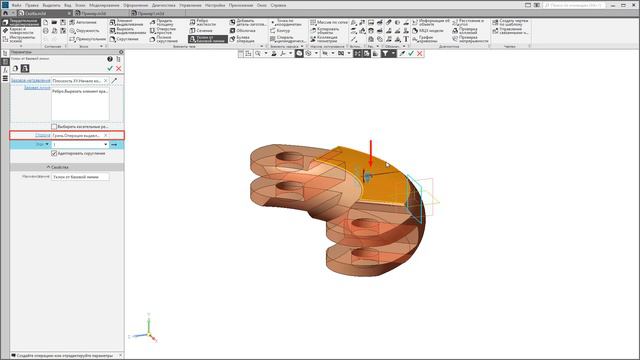Open help via the question mark icon
The height and width of the screenshot is (360, 640).
(x=110, y=59)
